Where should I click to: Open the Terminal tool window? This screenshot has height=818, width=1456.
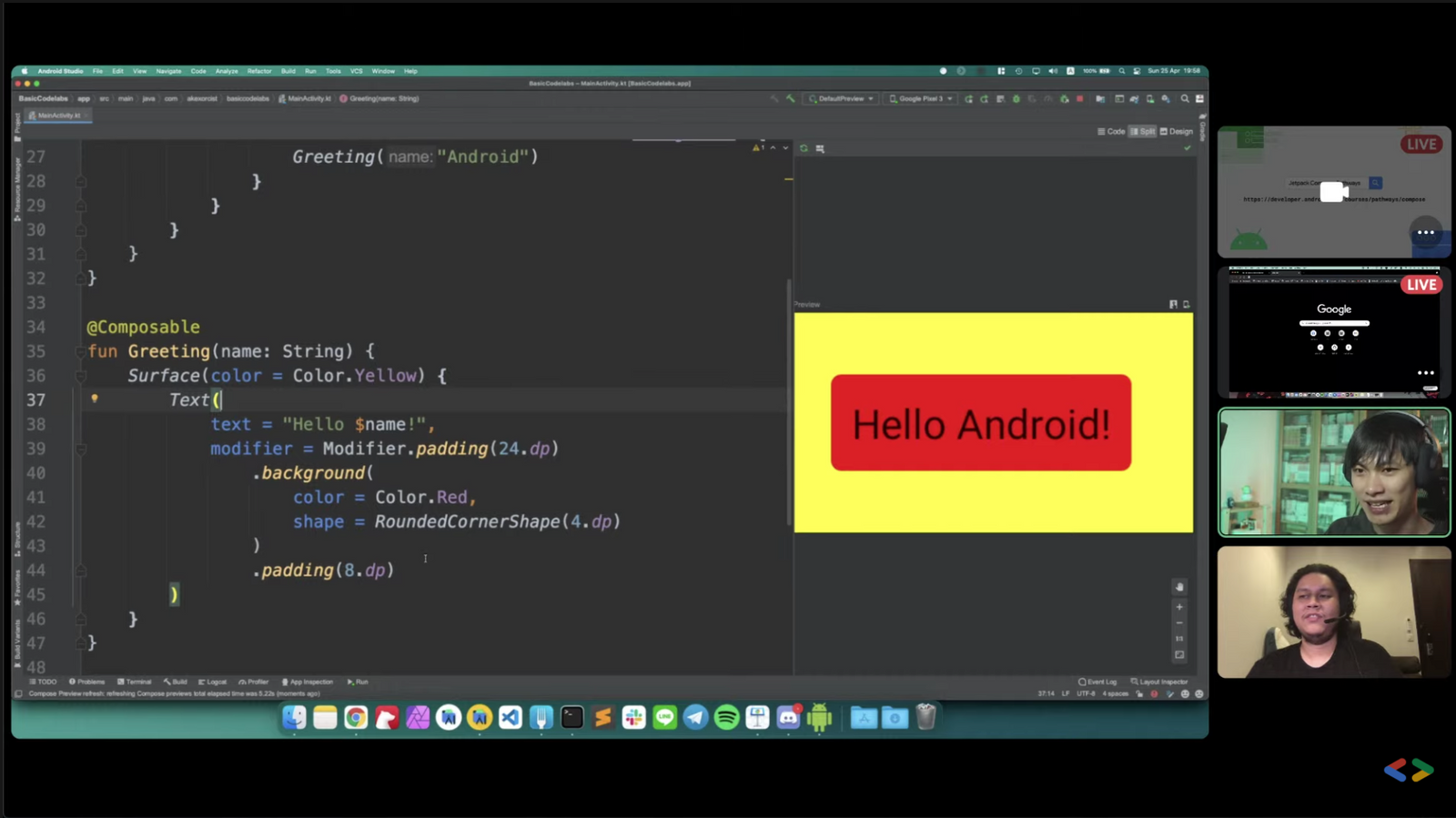pos(134,682)
